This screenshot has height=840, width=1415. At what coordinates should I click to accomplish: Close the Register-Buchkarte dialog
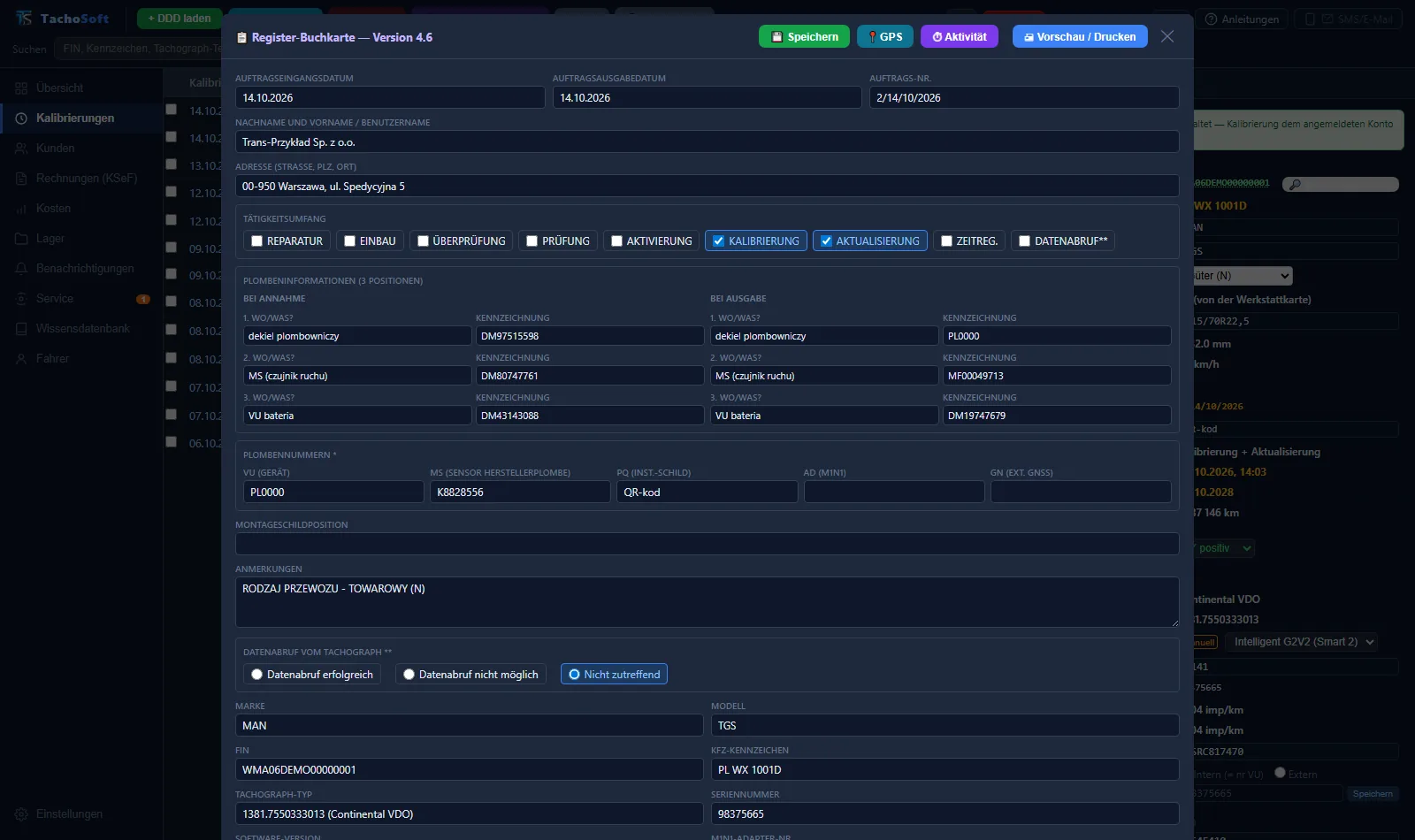pos(1167,36)
